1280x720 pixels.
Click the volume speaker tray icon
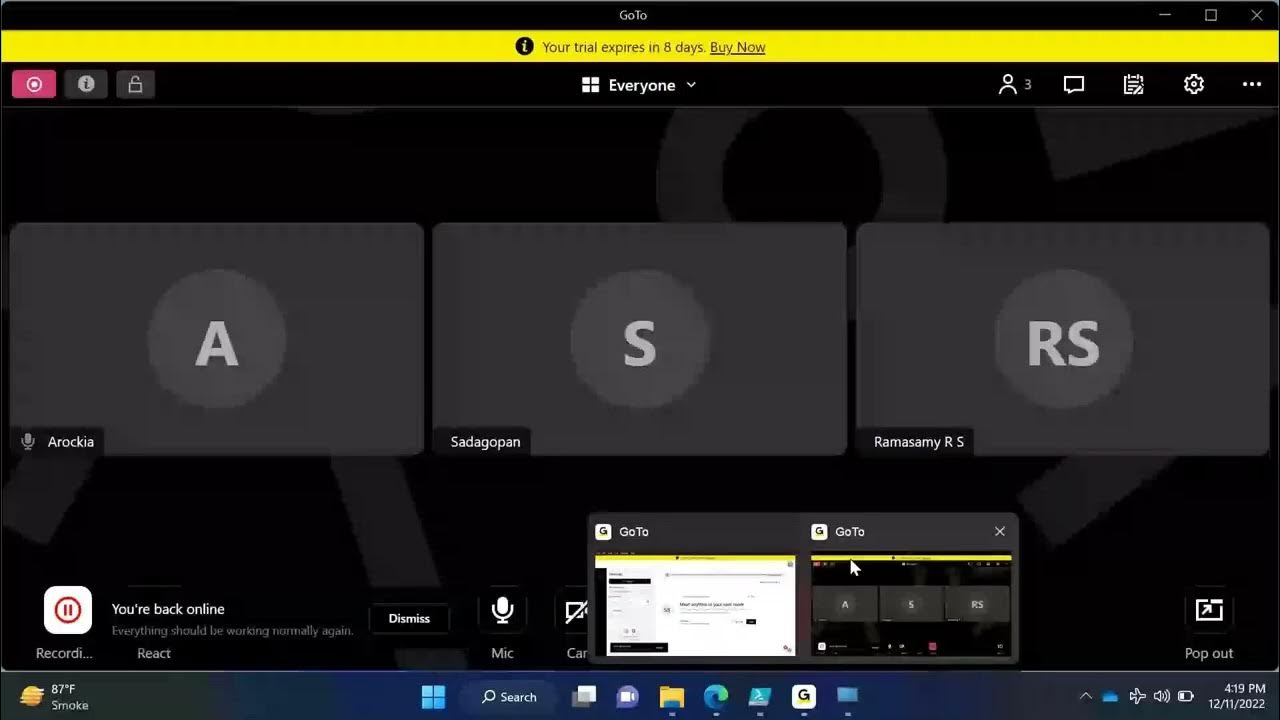[1161, 696]
